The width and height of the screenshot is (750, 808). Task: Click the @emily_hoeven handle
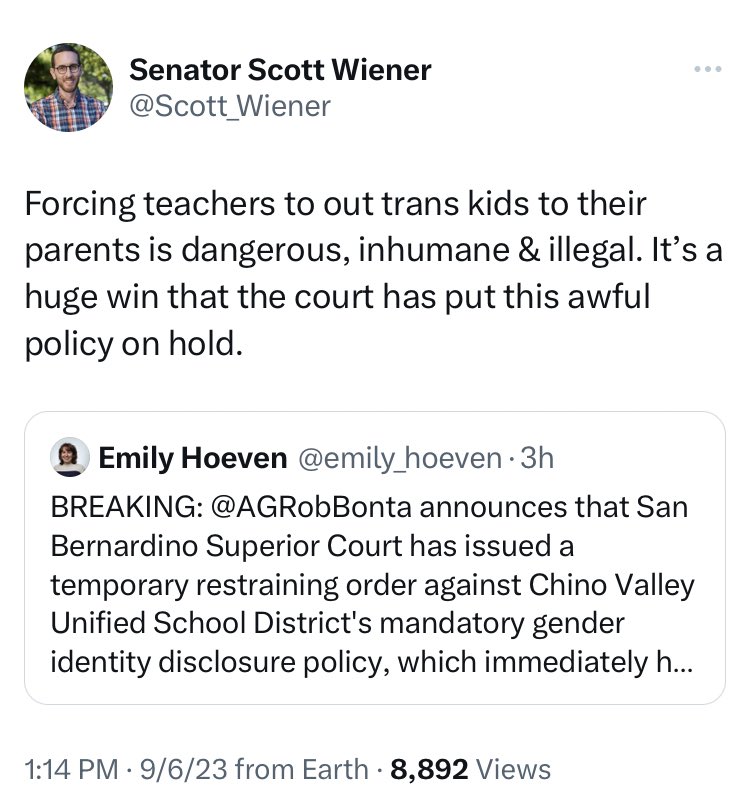pos(399,458)
